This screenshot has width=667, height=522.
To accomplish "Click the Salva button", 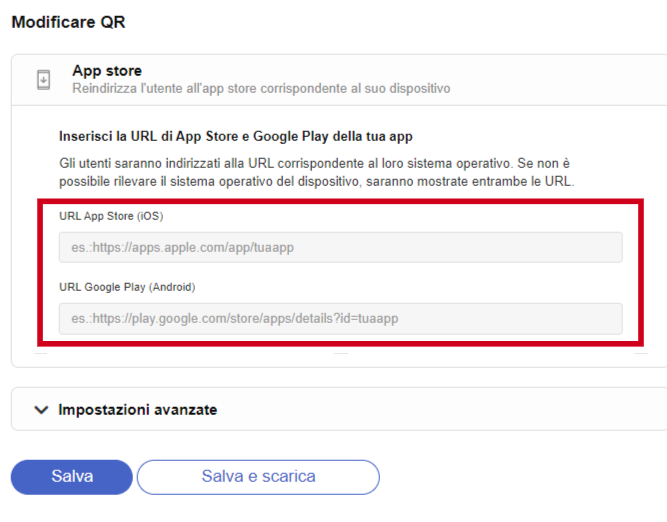I will (x=71, y=477).
